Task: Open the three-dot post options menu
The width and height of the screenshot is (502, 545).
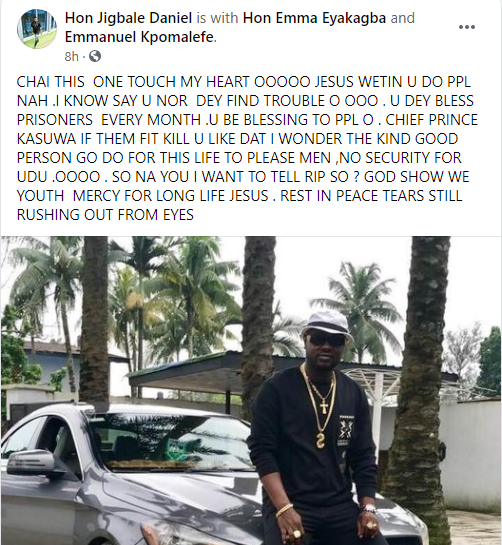Action: coord(467,27)
